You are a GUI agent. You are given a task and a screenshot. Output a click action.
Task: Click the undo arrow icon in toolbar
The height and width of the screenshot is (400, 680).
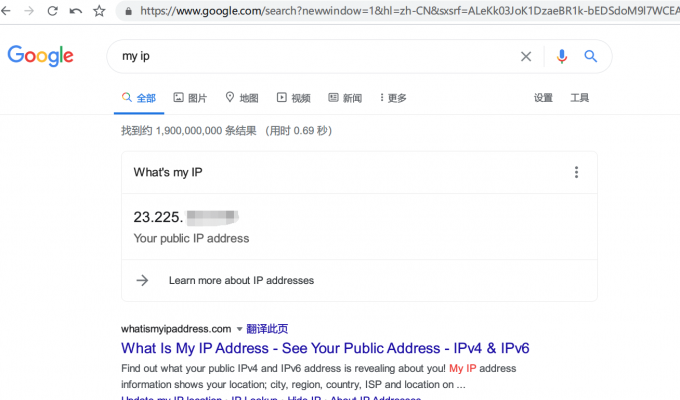tap(76, 11)
